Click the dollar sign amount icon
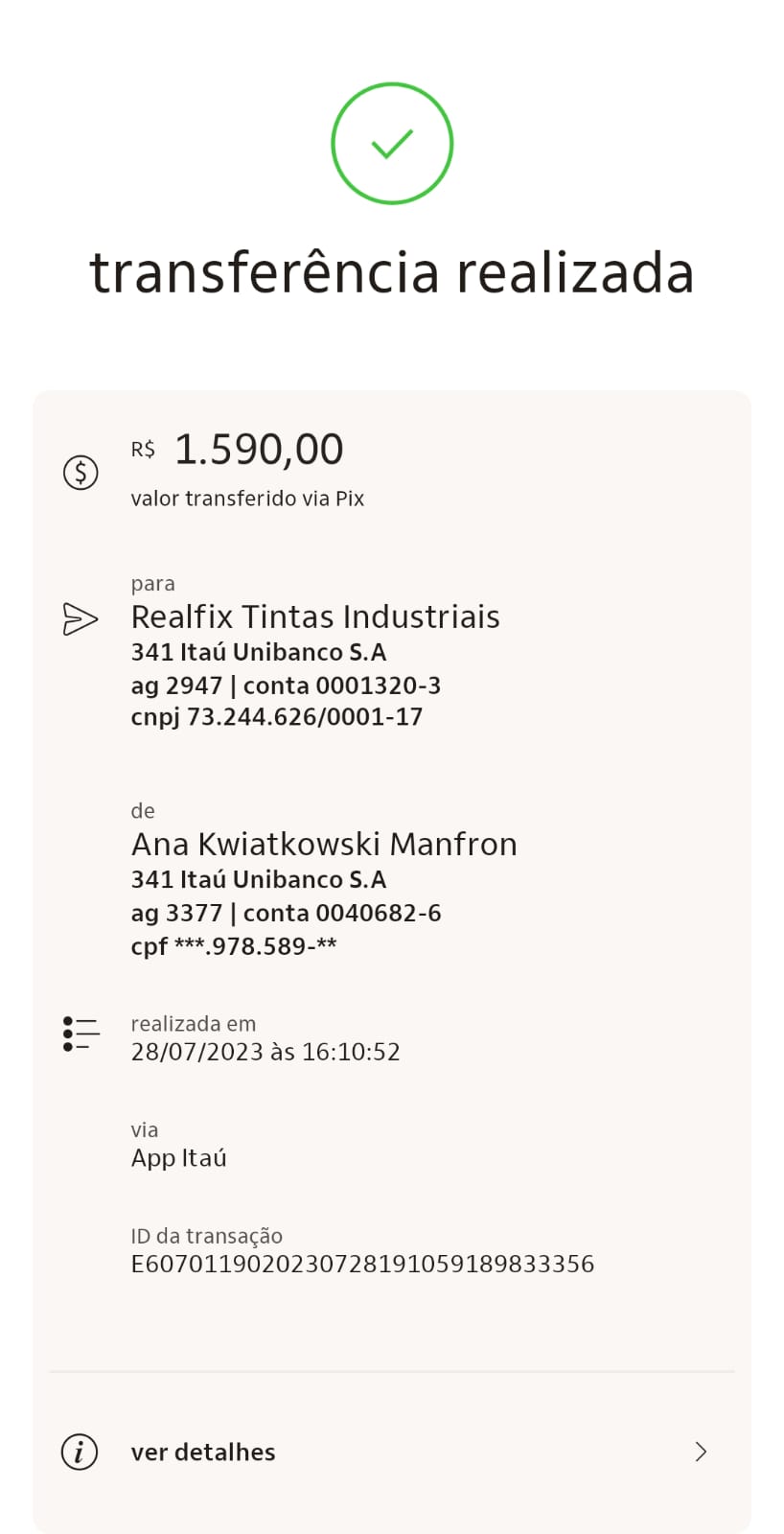Viewport: 784px width, 1534px height. point(81,472)
